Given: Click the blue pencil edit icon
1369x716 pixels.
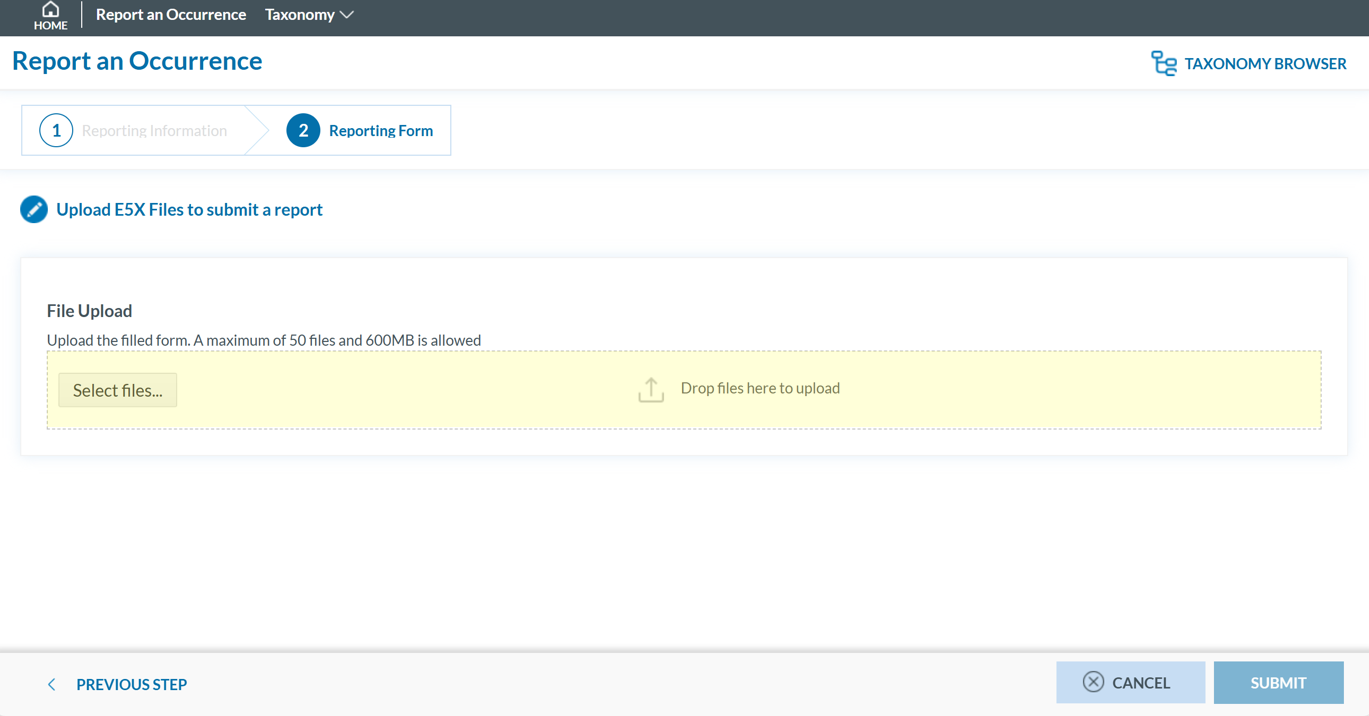Looking at the screenshot, I should (34, 210).
